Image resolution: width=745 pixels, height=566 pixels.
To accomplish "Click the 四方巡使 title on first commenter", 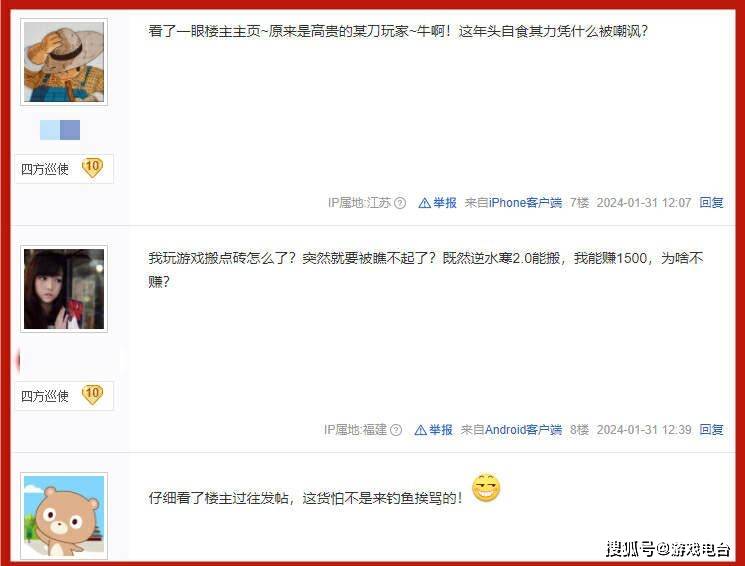I will (45, 169).
